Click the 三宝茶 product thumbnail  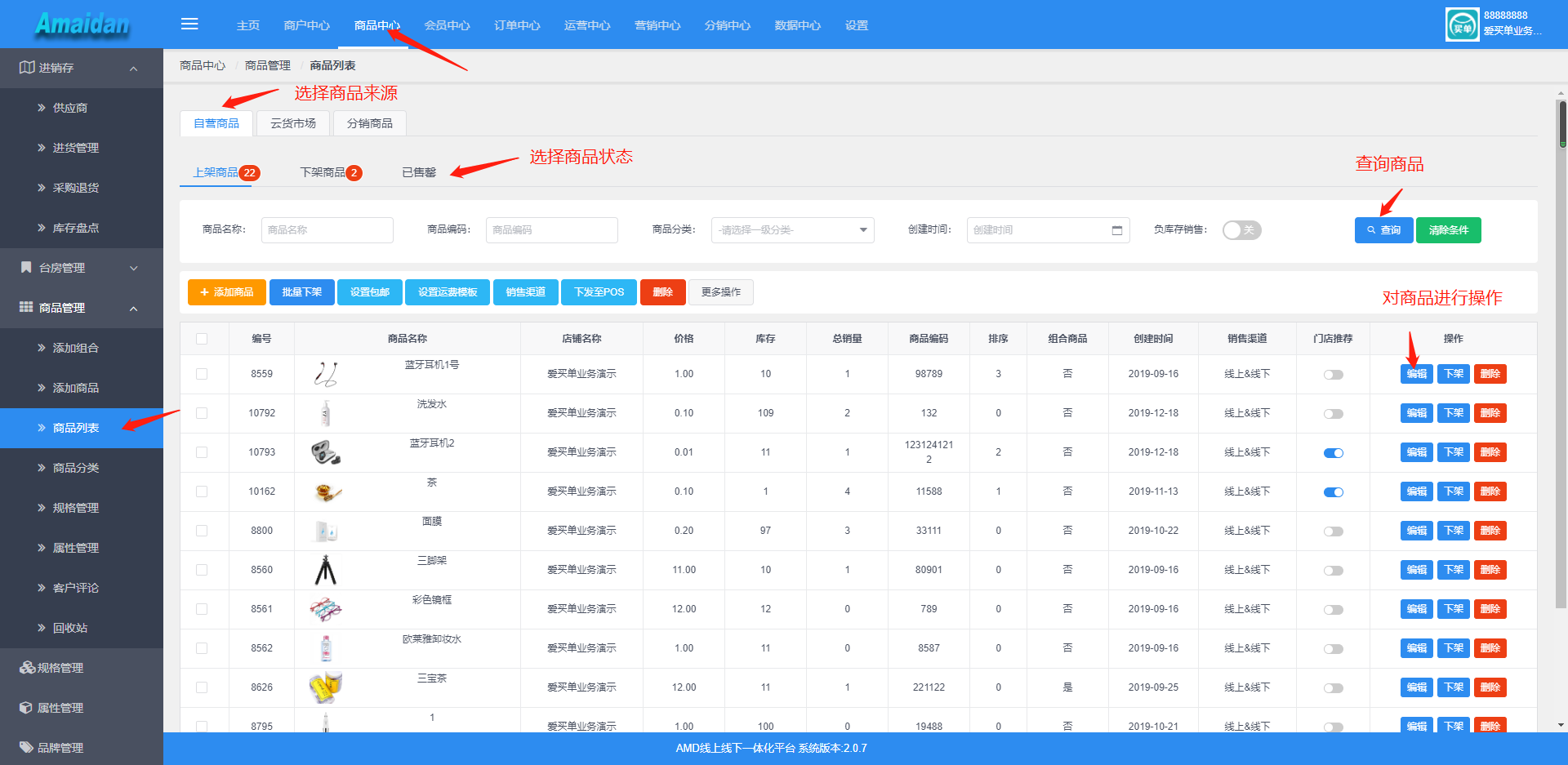[326, 688]
